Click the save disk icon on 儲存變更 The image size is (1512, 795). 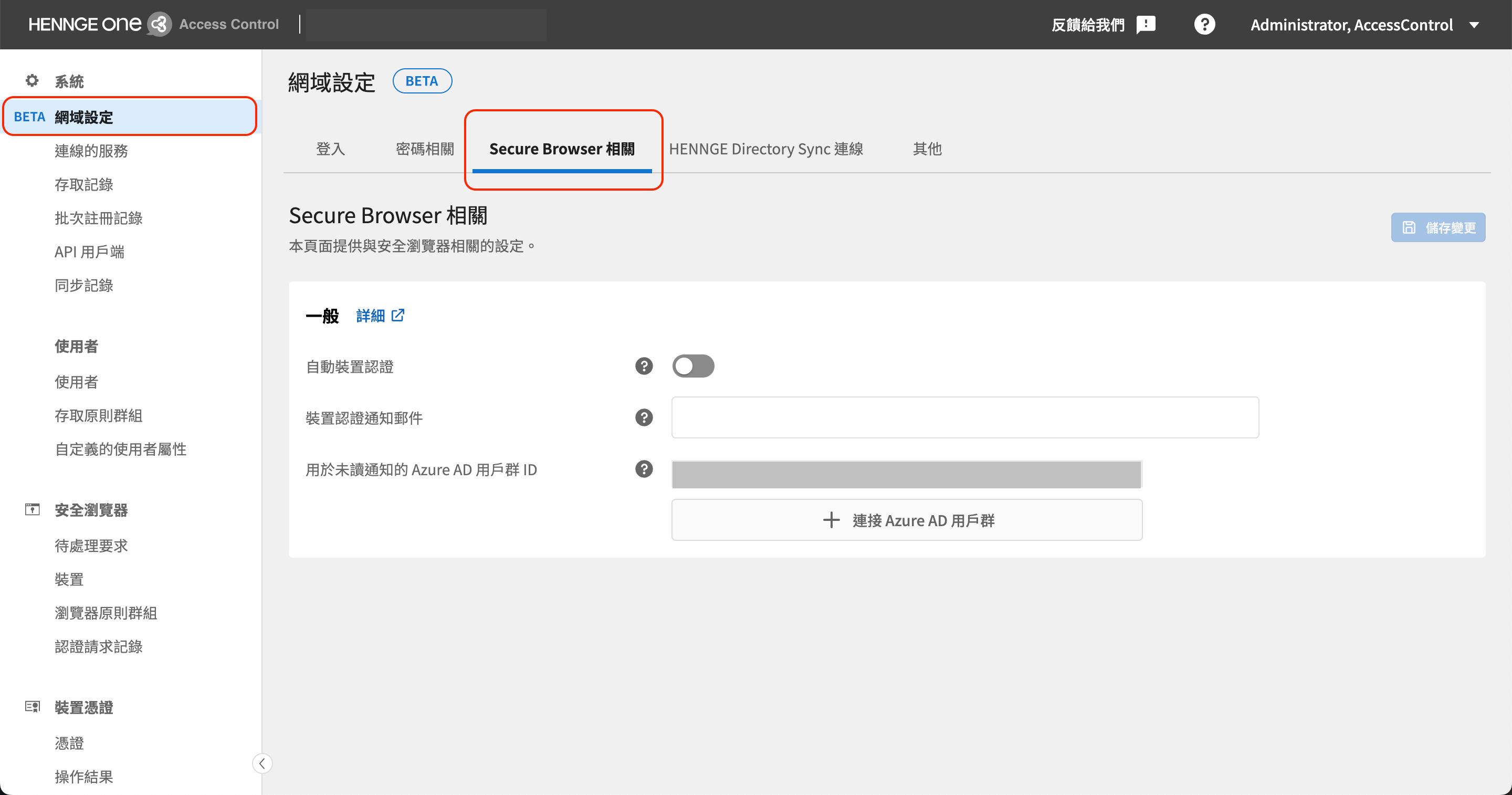coord(1409,227)
